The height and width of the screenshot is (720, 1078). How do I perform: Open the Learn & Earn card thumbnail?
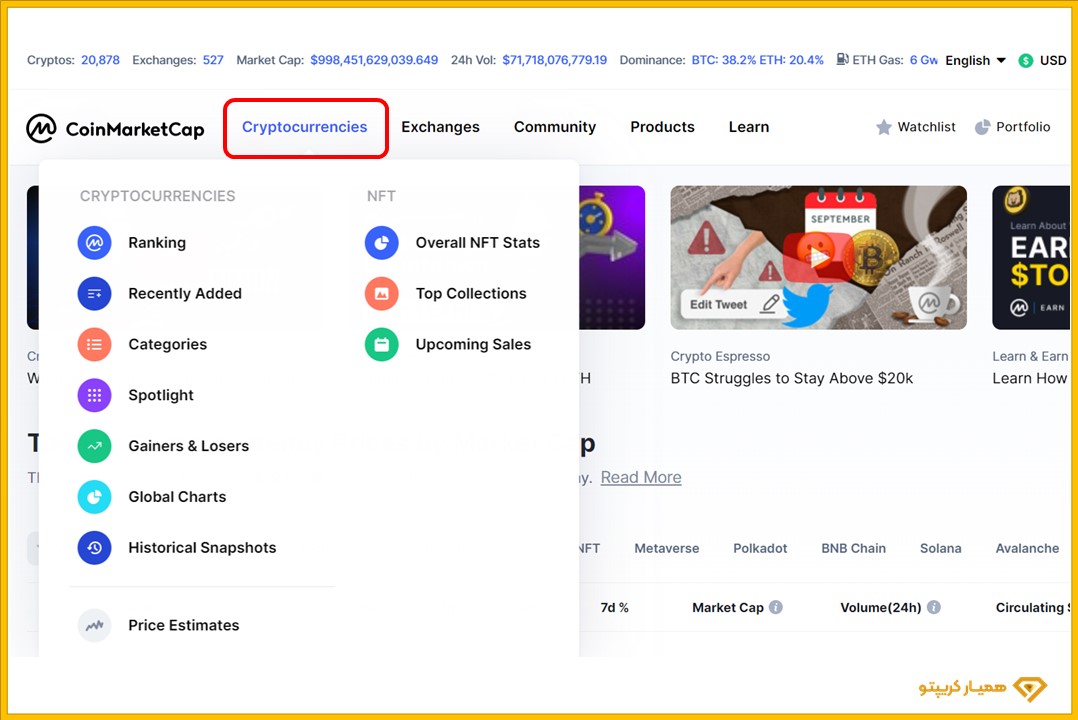click(x=1031, y=257)
